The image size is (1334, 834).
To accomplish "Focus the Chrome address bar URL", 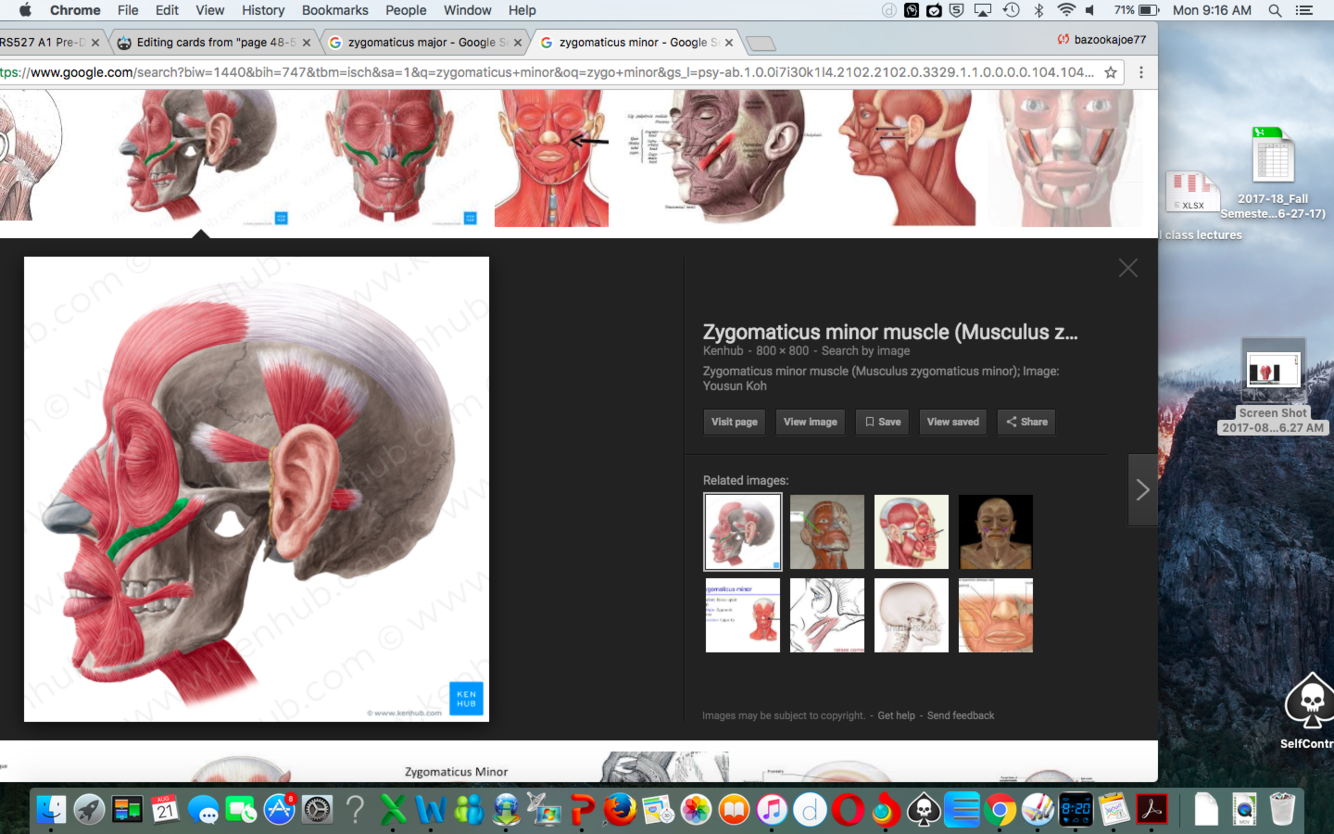I will point(545,72).
